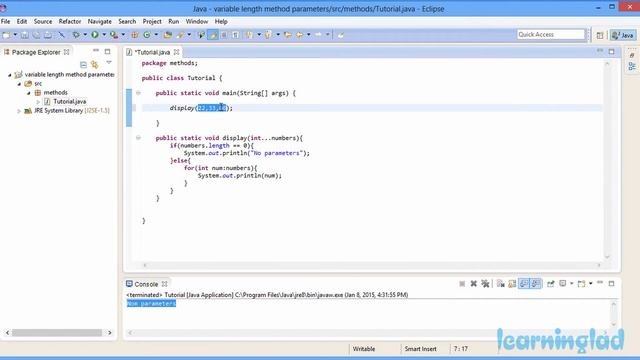
Task: Collapse the variable length method parameters project
Action: coord(10,75)
